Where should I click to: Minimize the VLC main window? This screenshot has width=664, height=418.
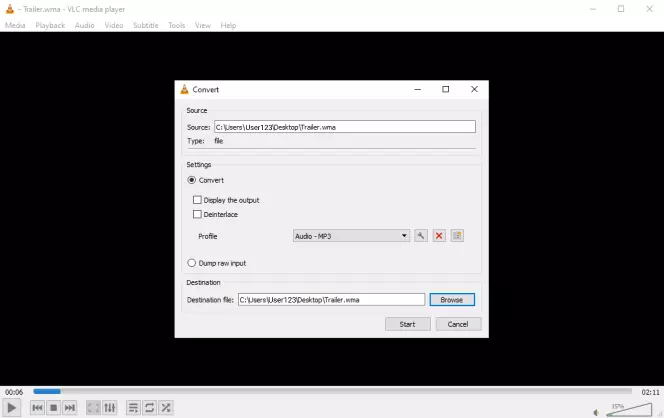click(593, 9)
